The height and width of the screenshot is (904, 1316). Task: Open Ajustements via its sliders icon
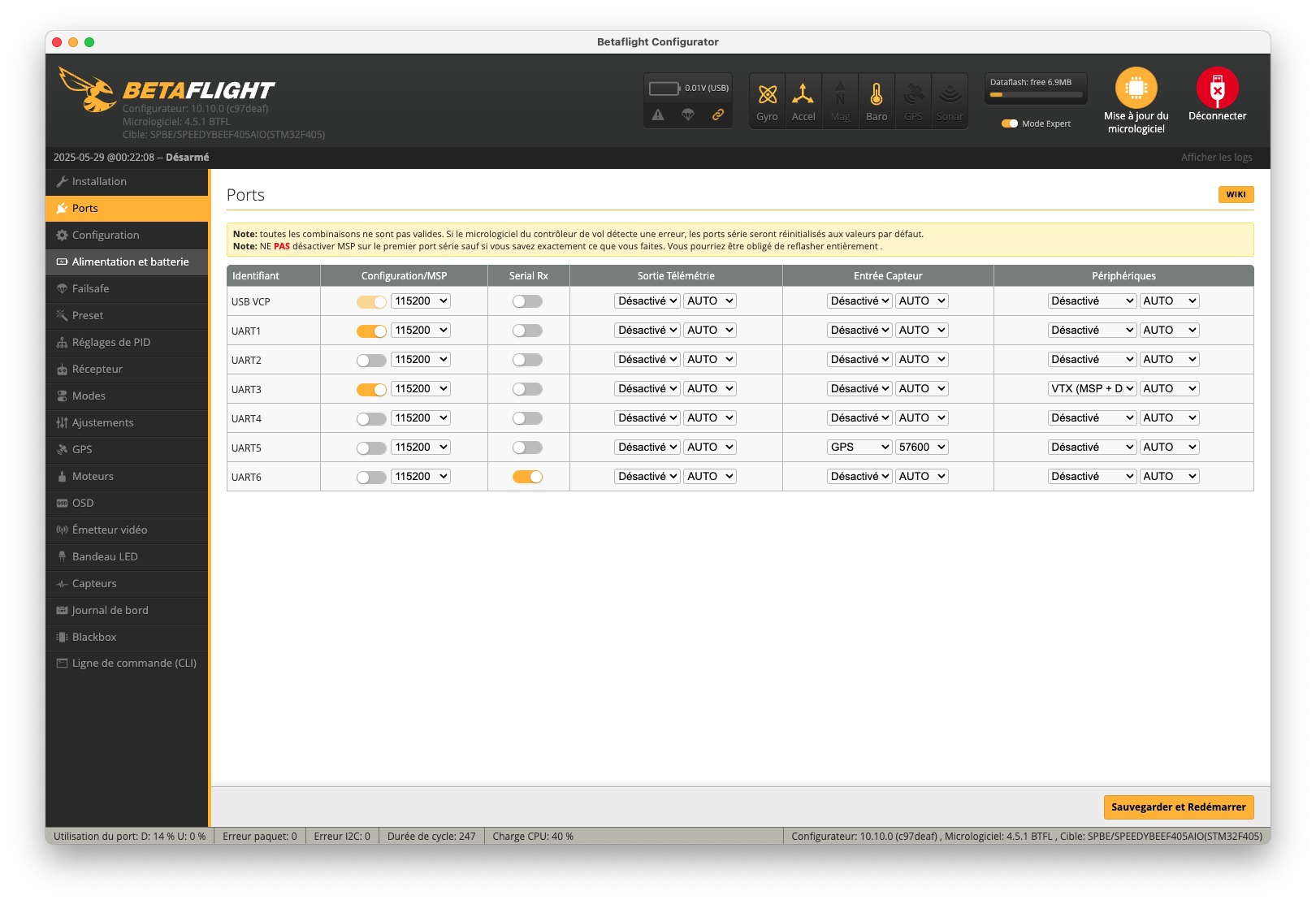(62, 422)
